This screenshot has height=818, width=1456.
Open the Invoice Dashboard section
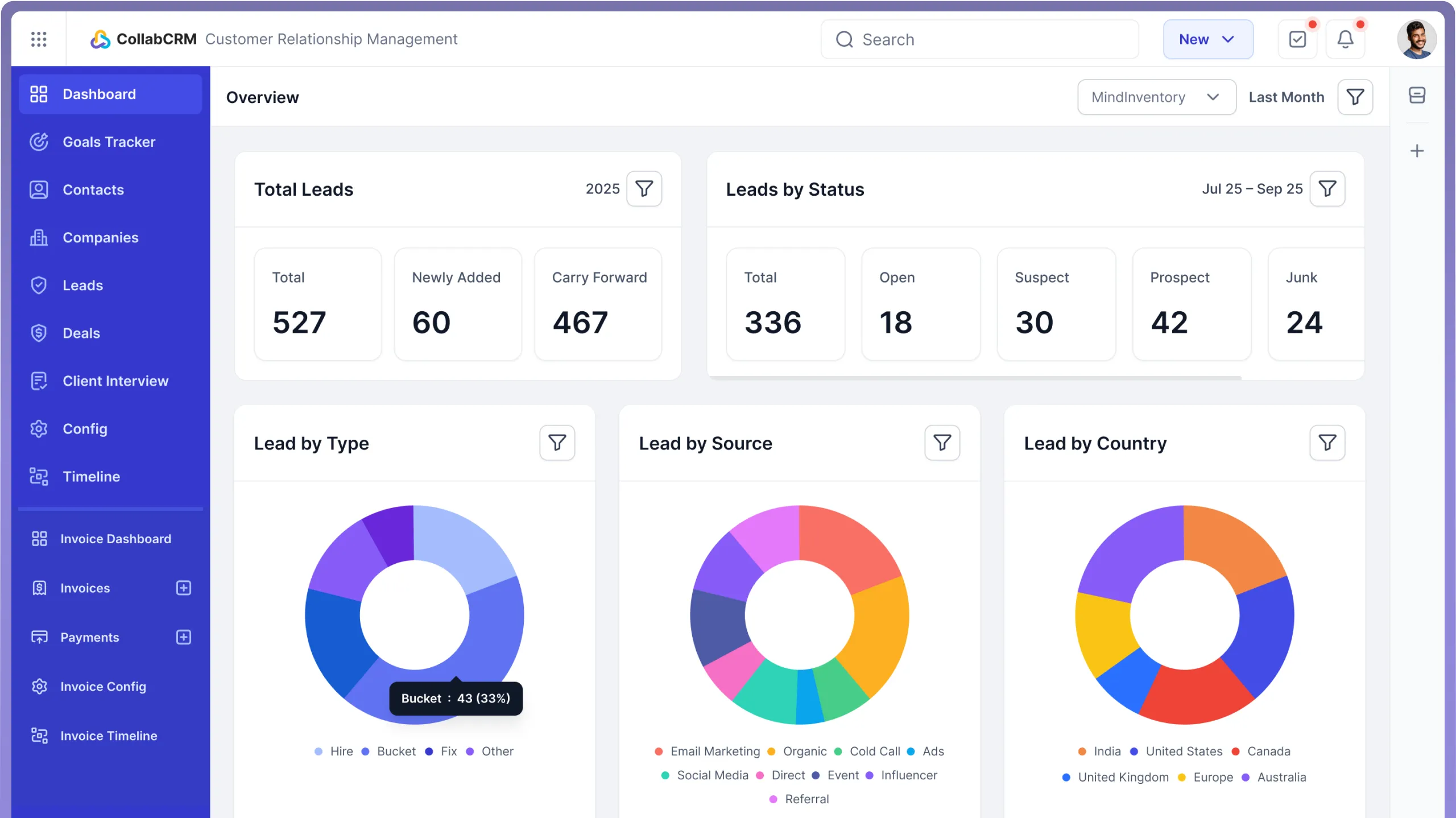(x=115, y=538)
